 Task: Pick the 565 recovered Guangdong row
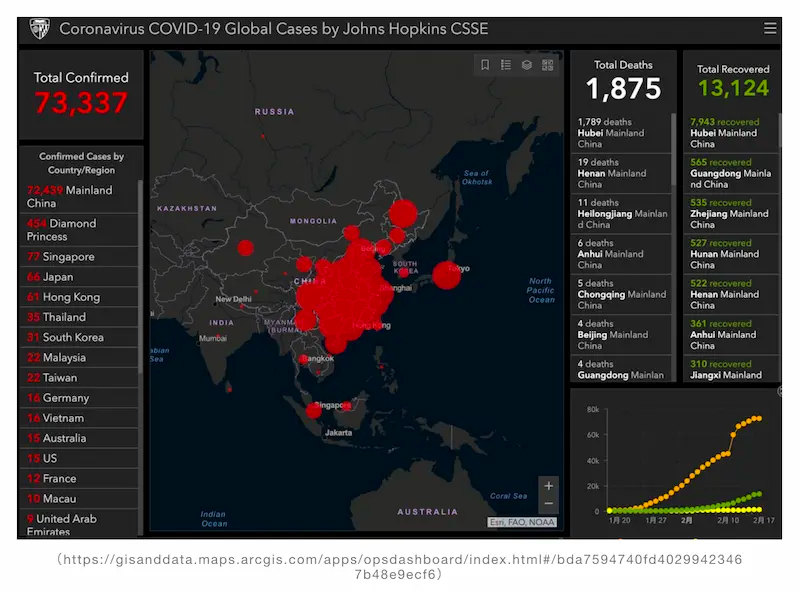(x=731, y=174)
